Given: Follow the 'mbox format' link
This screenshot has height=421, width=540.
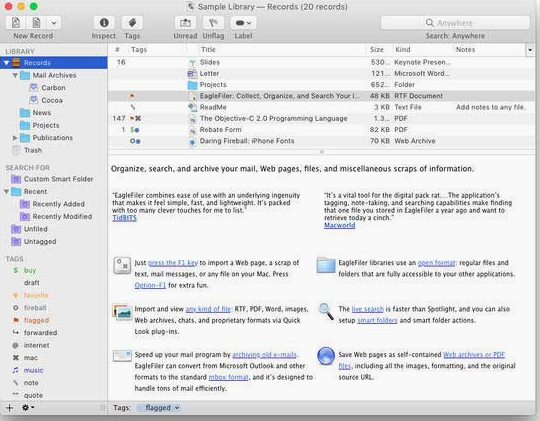Looking at the screenshot, I should click(x=228, y=377).
